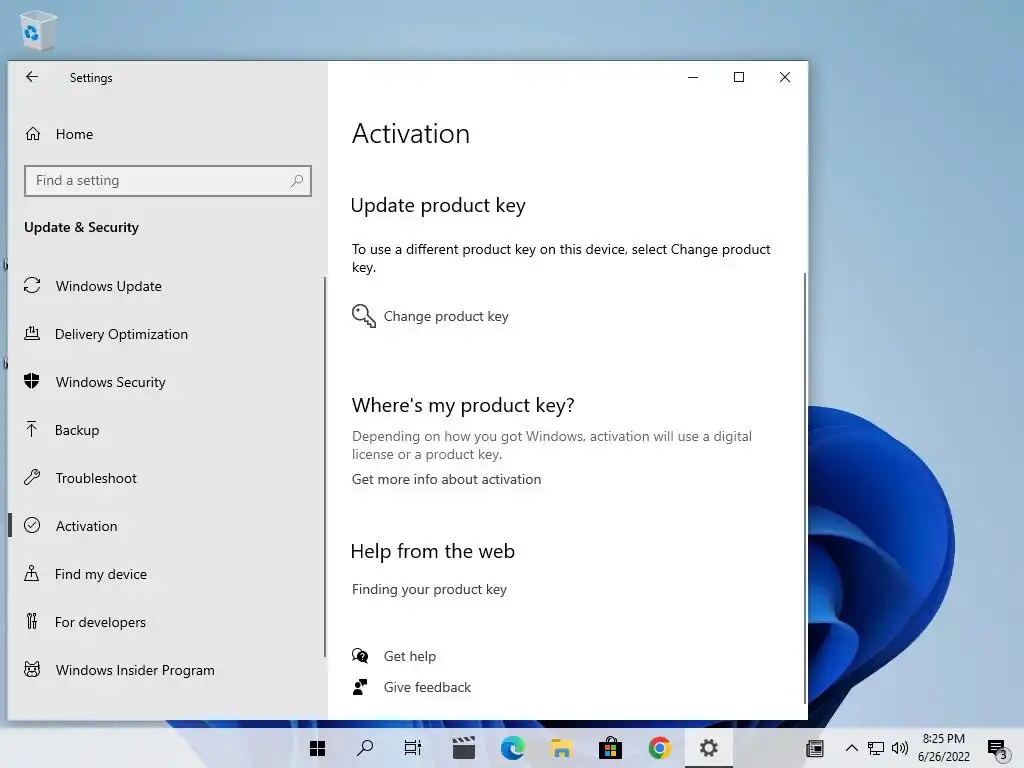This screenshot has height=768, width=1024.
Task: Click the key icon beside Change product key
Action: click(x=364, y=316)
